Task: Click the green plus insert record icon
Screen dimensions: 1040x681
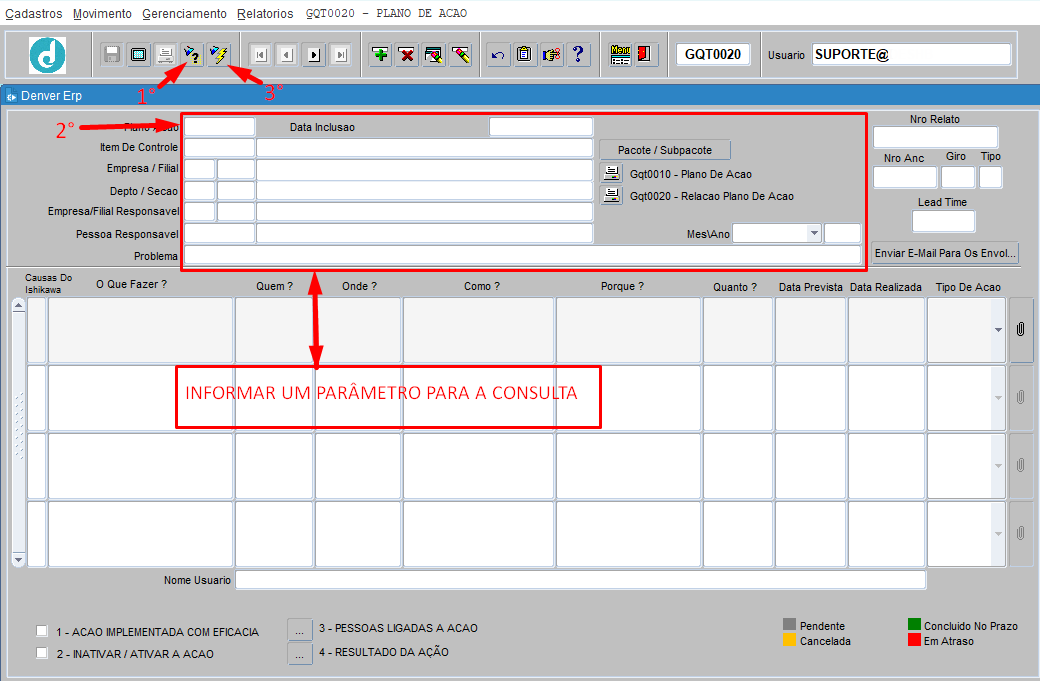Action: tap(380, 54)
